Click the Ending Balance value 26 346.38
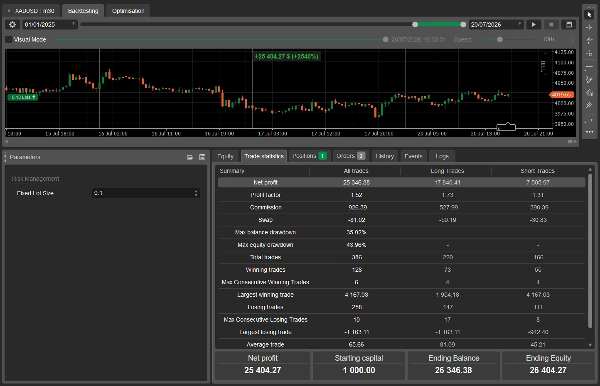Image resolution: width=600 pixels, height=386 pixels. click(453, 370)
